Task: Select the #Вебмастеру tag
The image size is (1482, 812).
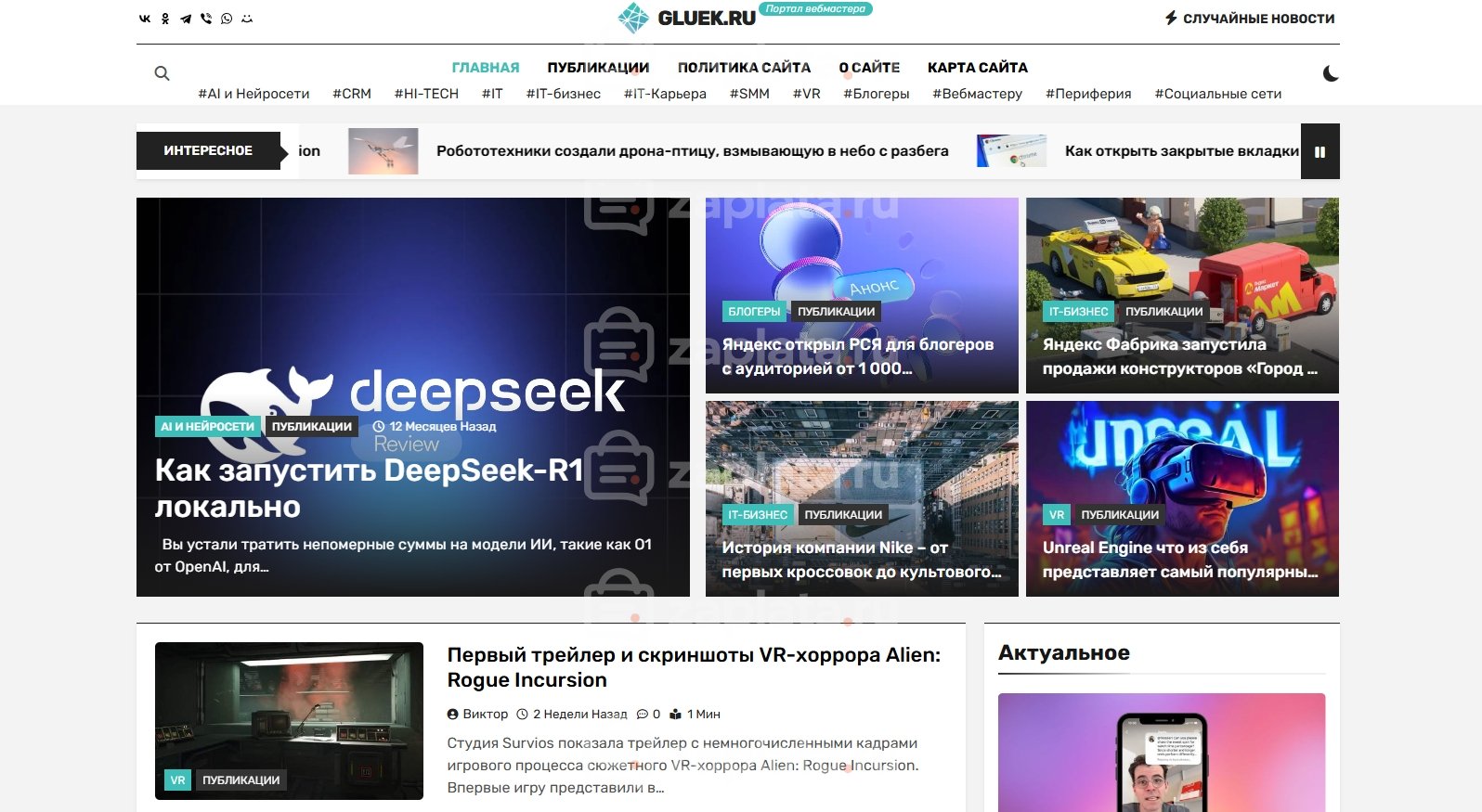Action: point(977,94)
